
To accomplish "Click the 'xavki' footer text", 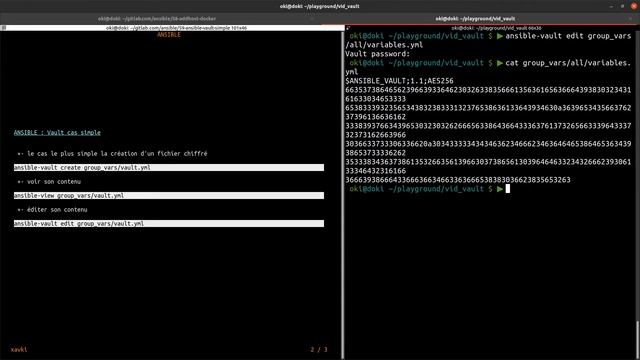I will (x=19, y=350).
